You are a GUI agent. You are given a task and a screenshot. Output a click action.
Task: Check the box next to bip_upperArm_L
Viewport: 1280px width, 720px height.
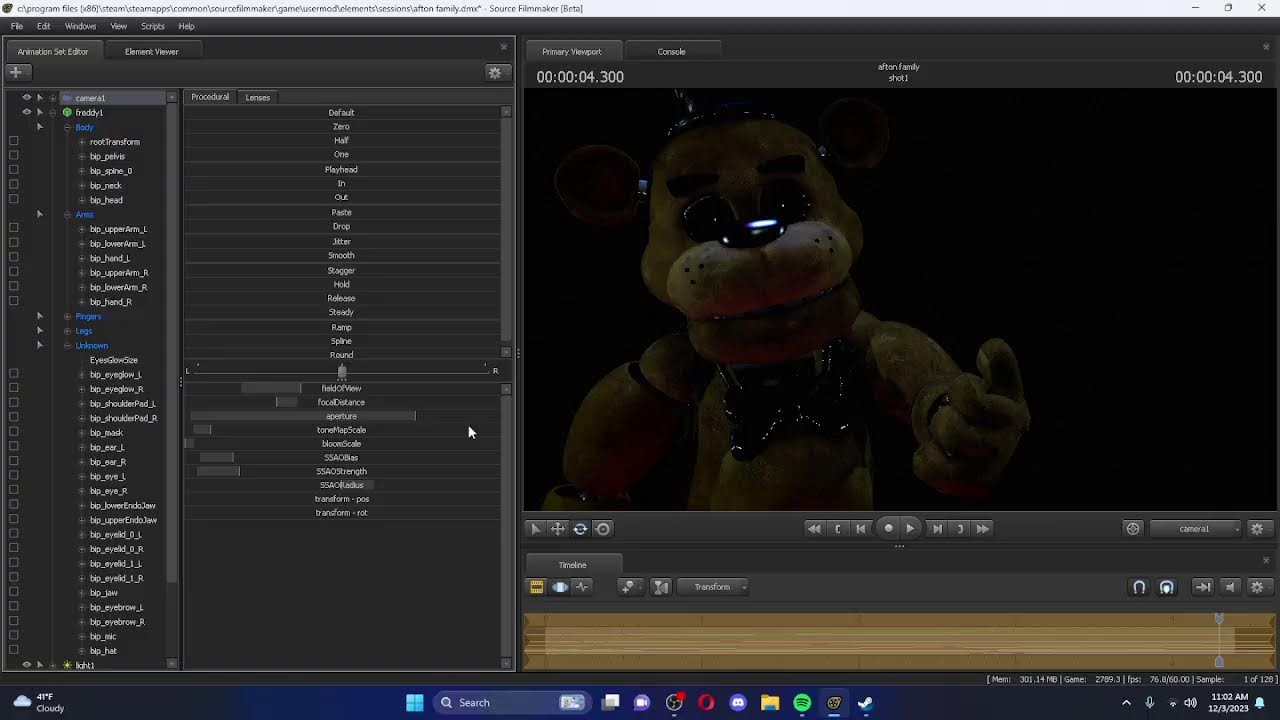point(13,229)
